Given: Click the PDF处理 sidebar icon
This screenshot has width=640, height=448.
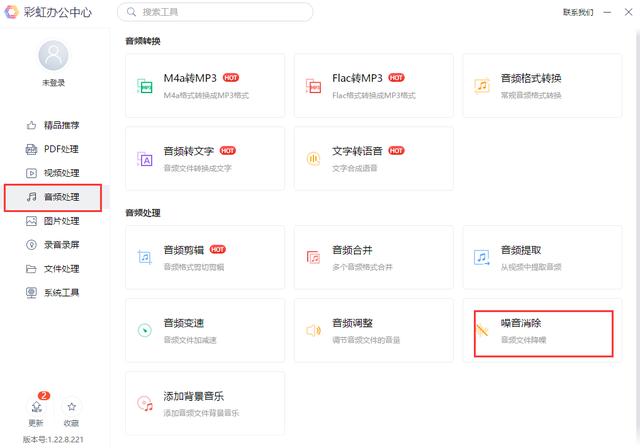Looking at the screenshot, I should pos(31,149).
